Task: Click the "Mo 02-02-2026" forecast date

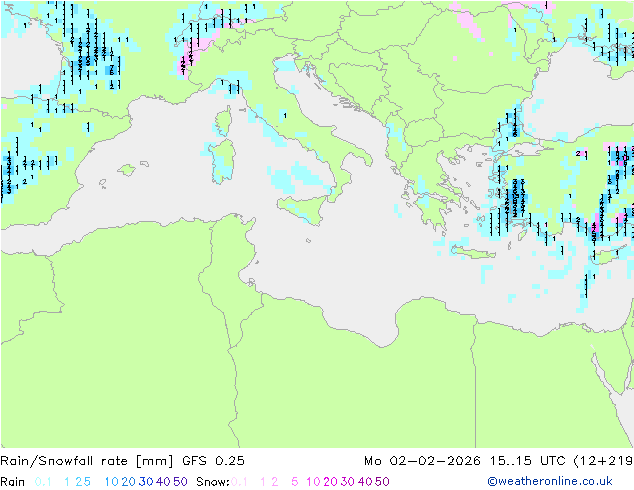Action: [422, 460]
